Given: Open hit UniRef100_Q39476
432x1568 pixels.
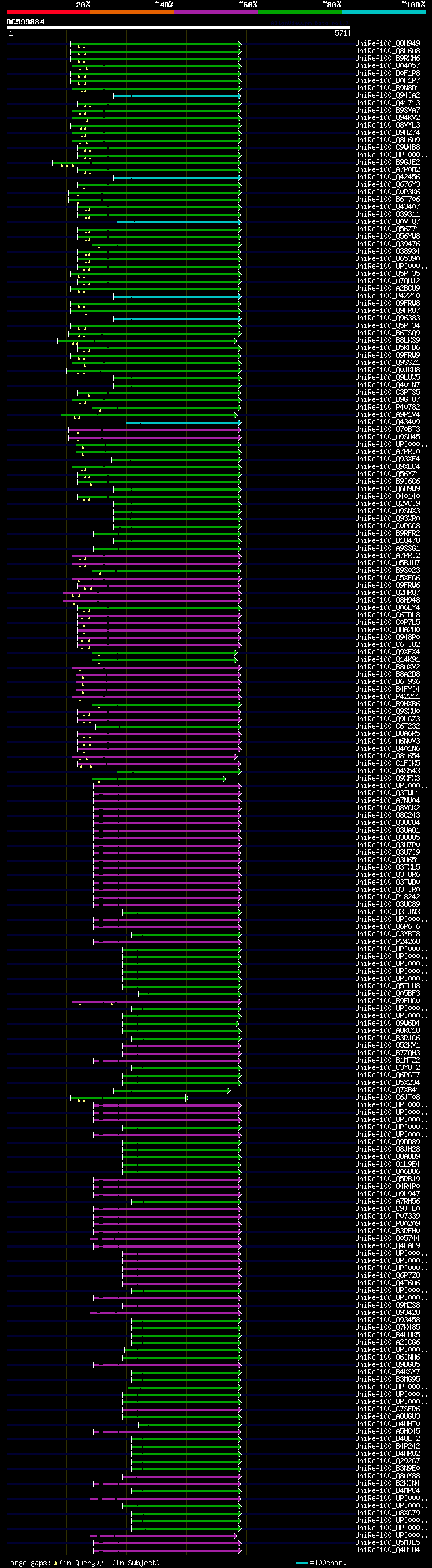Looking at the screenshot, I should point(387,244).
